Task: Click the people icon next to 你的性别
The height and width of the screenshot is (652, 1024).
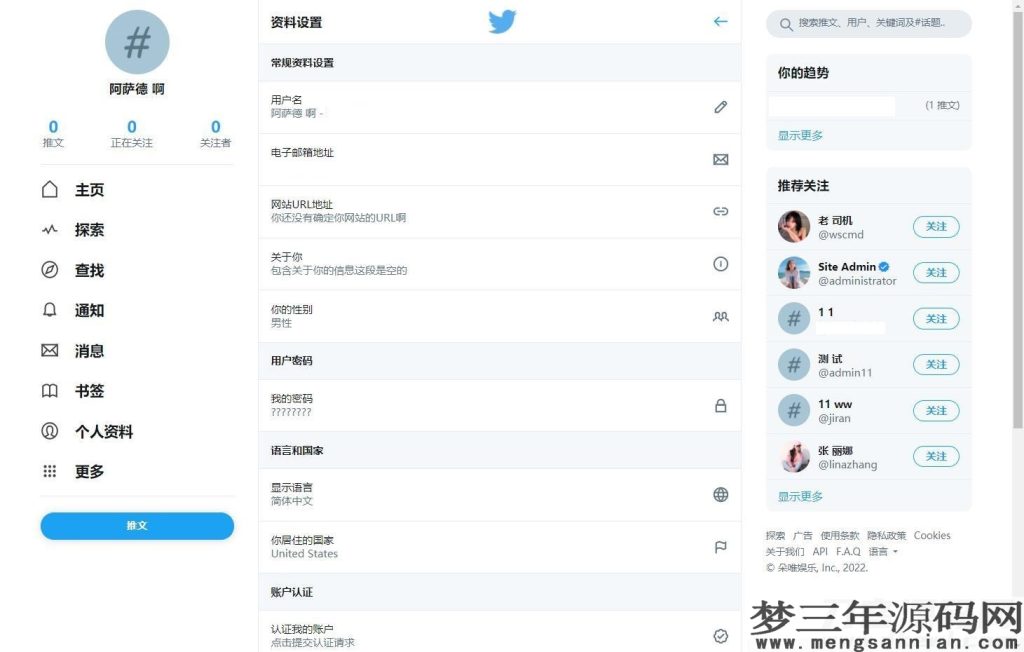Action: [x=720, y=316]
